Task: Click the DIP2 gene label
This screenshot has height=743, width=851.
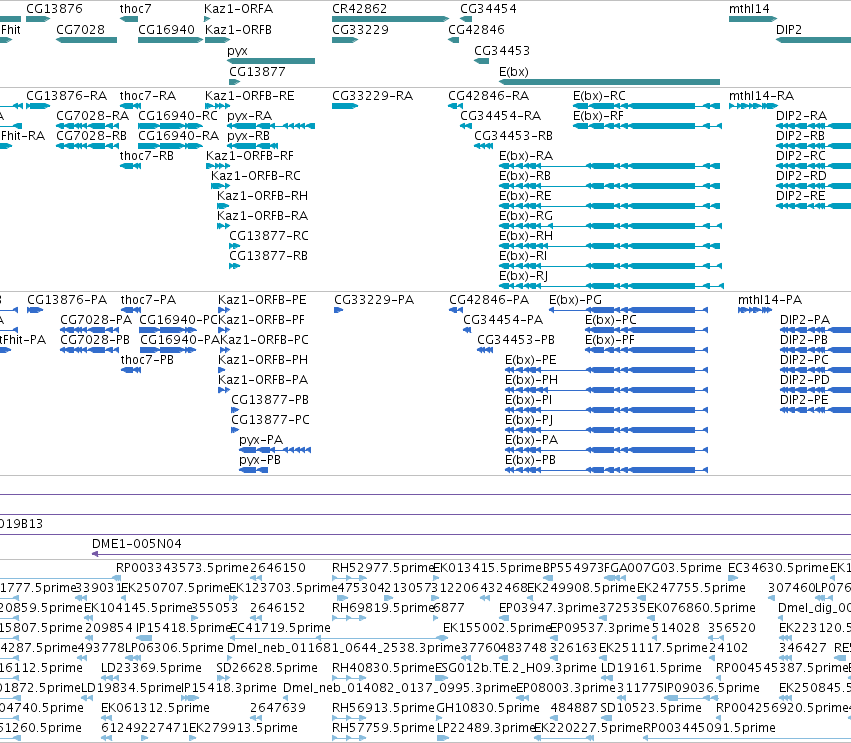Action: [789, 29]
